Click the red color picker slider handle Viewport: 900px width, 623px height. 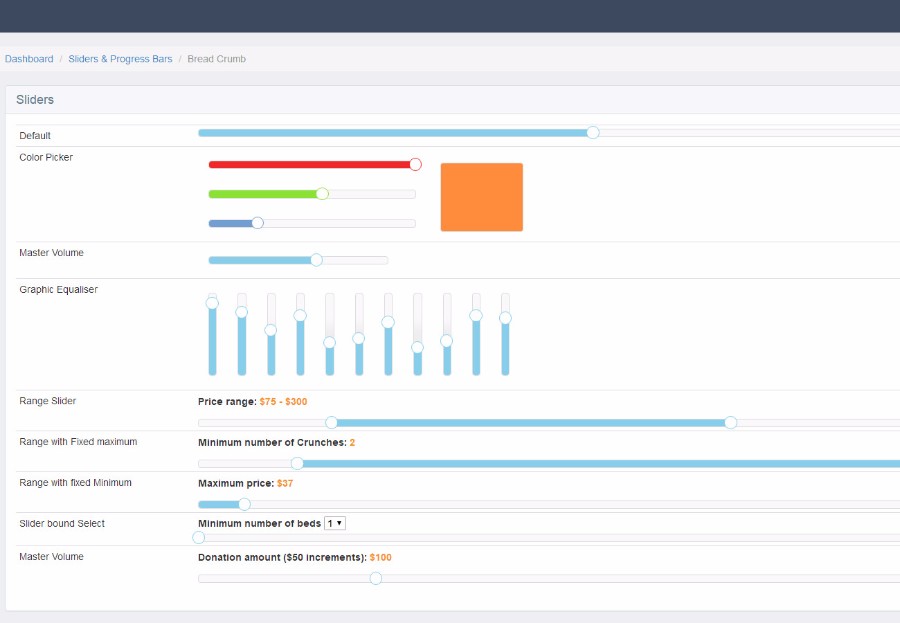pos(416,165)
